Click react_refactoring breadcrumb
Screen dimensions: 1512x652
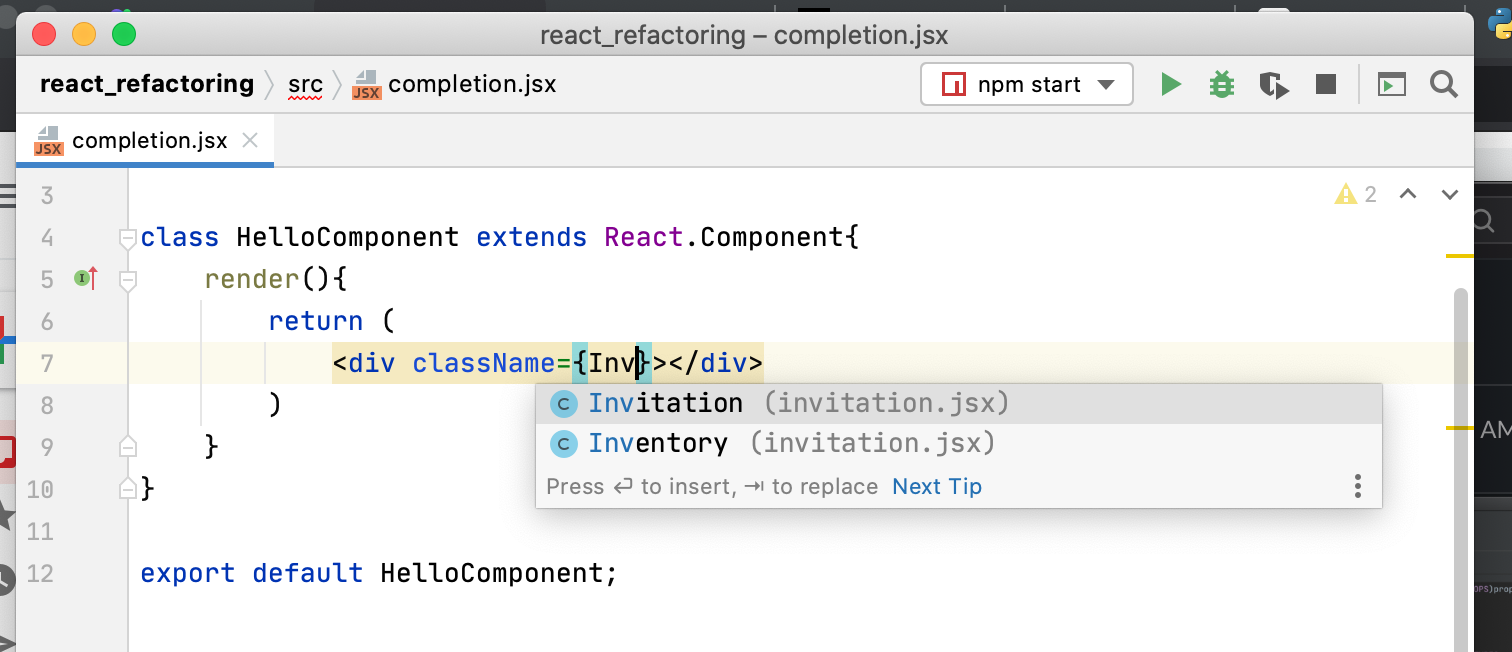[x=146, y=84]
